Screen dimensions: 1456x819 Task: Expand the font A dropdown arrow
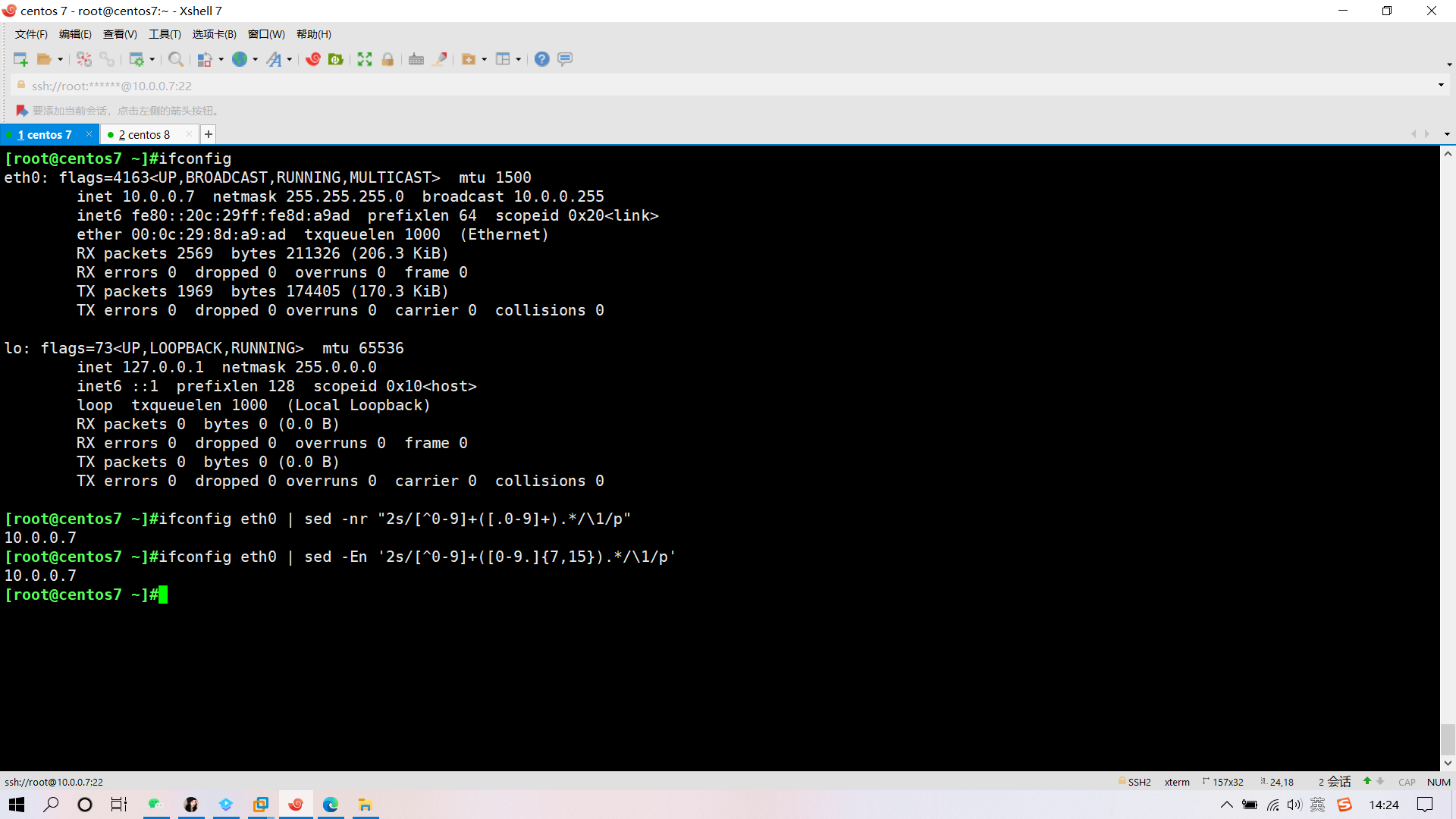point(290,60)
